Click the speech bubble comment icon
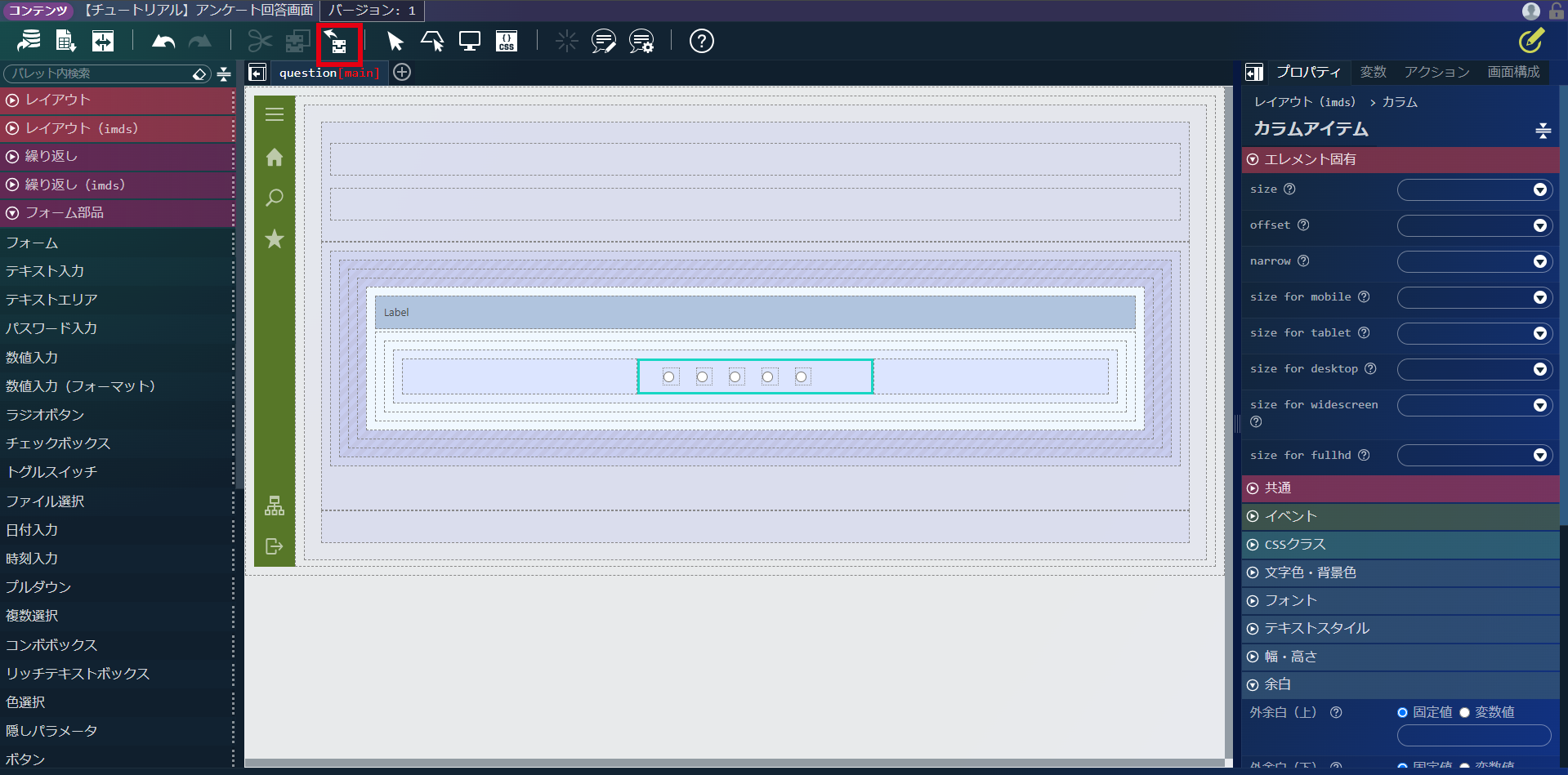Screen dimensions: 1568x775 point(604,41)
